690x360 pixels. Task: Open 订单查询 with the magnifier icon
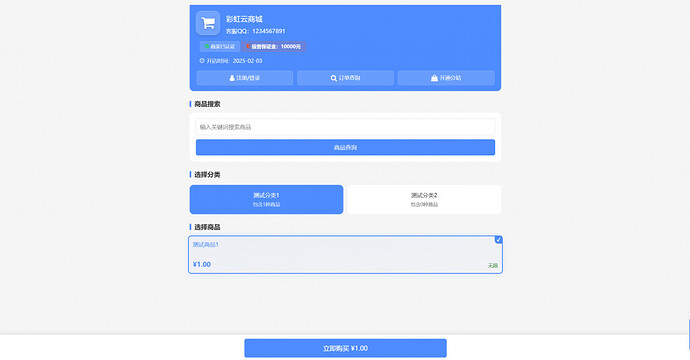[345, 78]
